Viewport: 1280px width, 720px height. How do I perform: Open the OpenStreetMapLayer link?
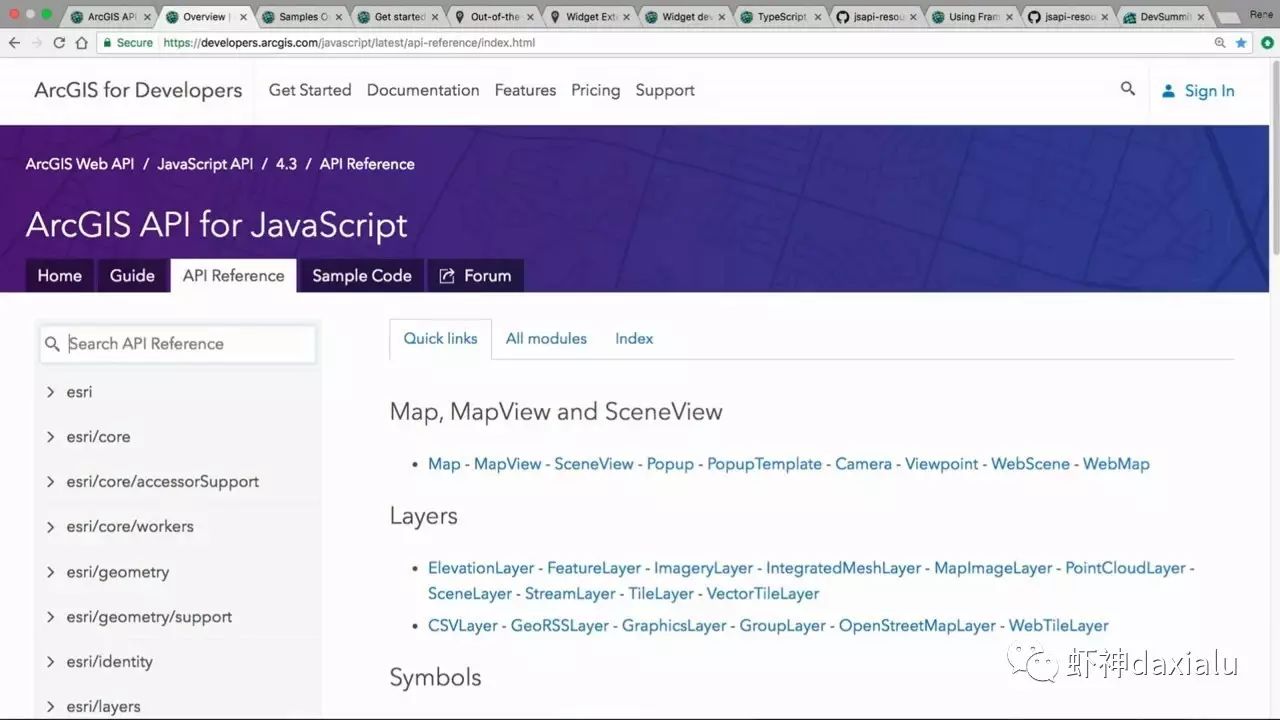917,626
